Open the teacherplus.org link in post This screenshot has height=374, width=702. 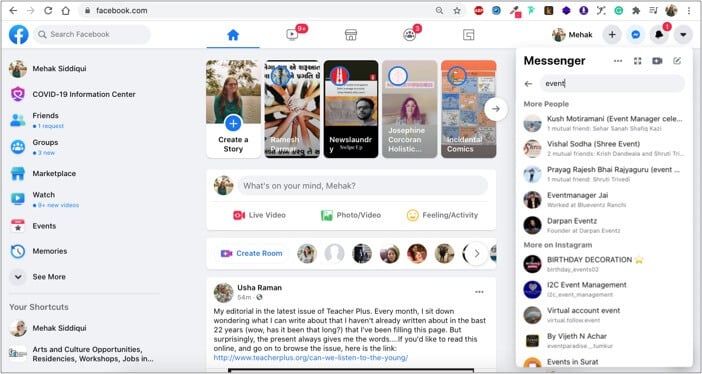(x=311, y=357)
